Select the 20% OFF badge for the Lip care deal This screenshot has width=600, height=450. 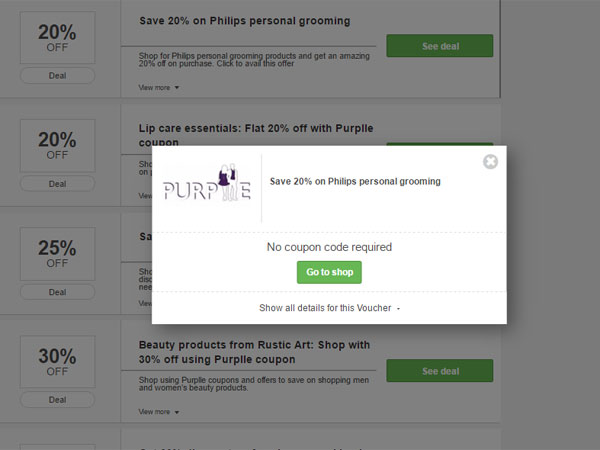[x=57, y=146]
